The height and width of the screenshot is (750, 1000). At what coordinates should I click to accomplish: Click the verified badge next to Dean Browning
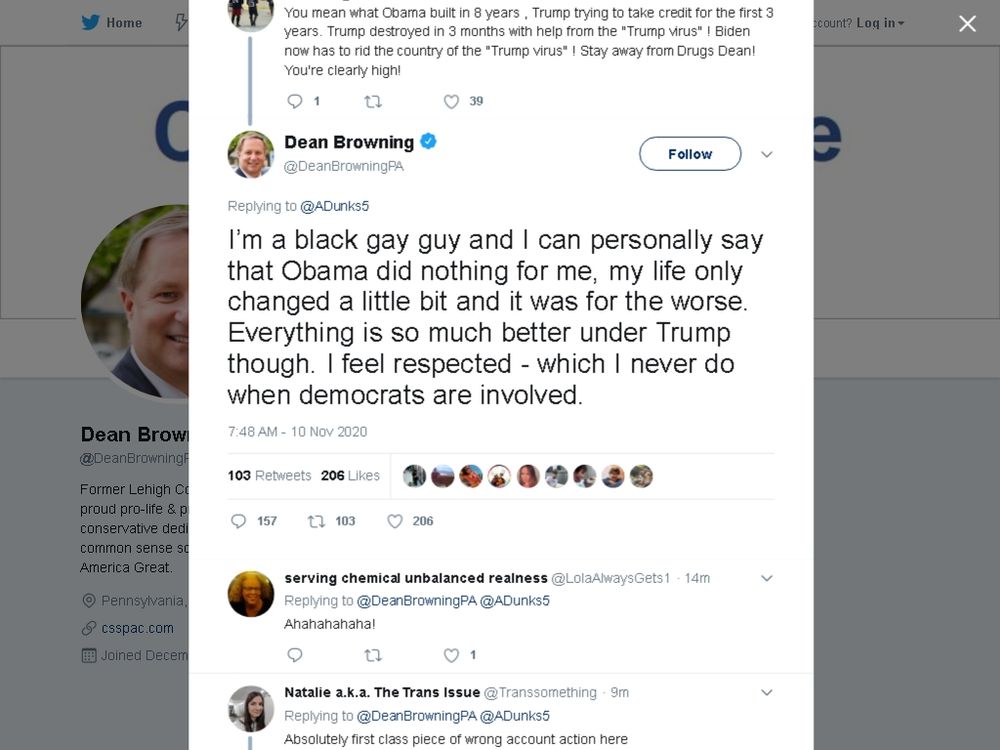[428, 141]
